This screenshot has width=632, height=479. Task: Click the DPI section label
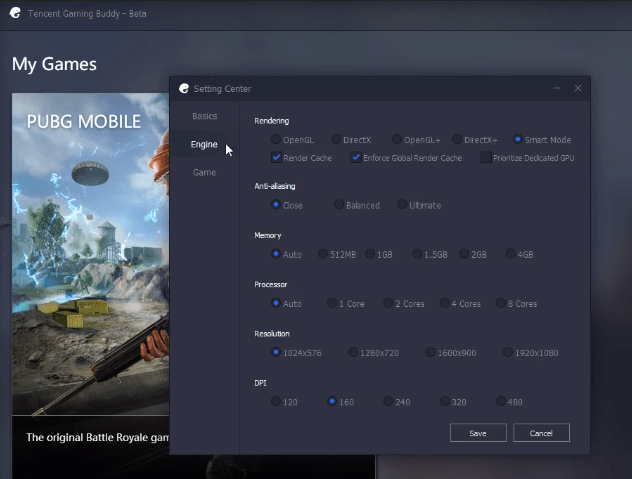[x=260, y=383]
